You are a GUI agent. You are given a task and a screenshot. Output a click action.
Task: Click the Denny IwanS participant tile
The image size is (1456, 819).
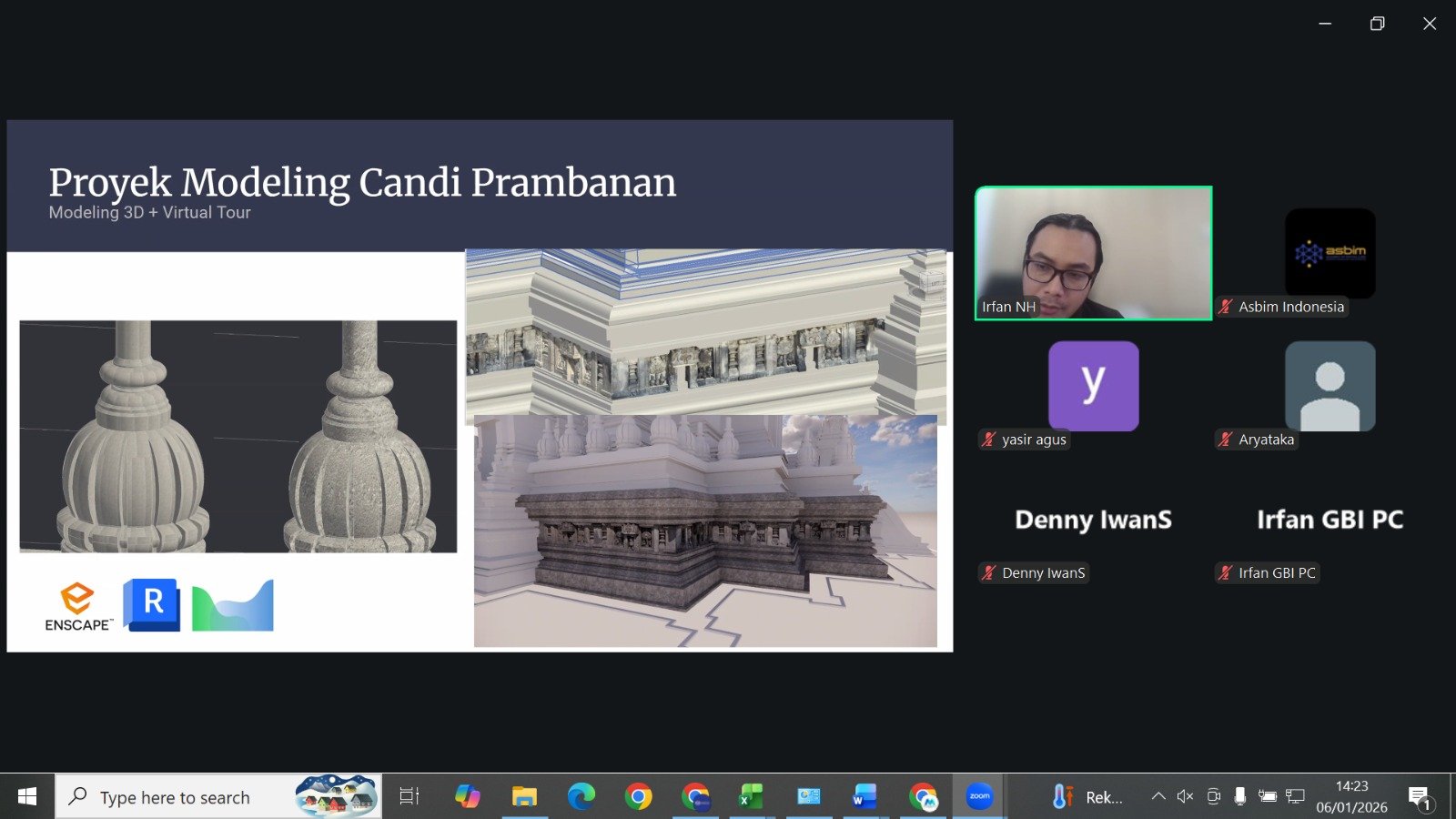point(1093,520)
